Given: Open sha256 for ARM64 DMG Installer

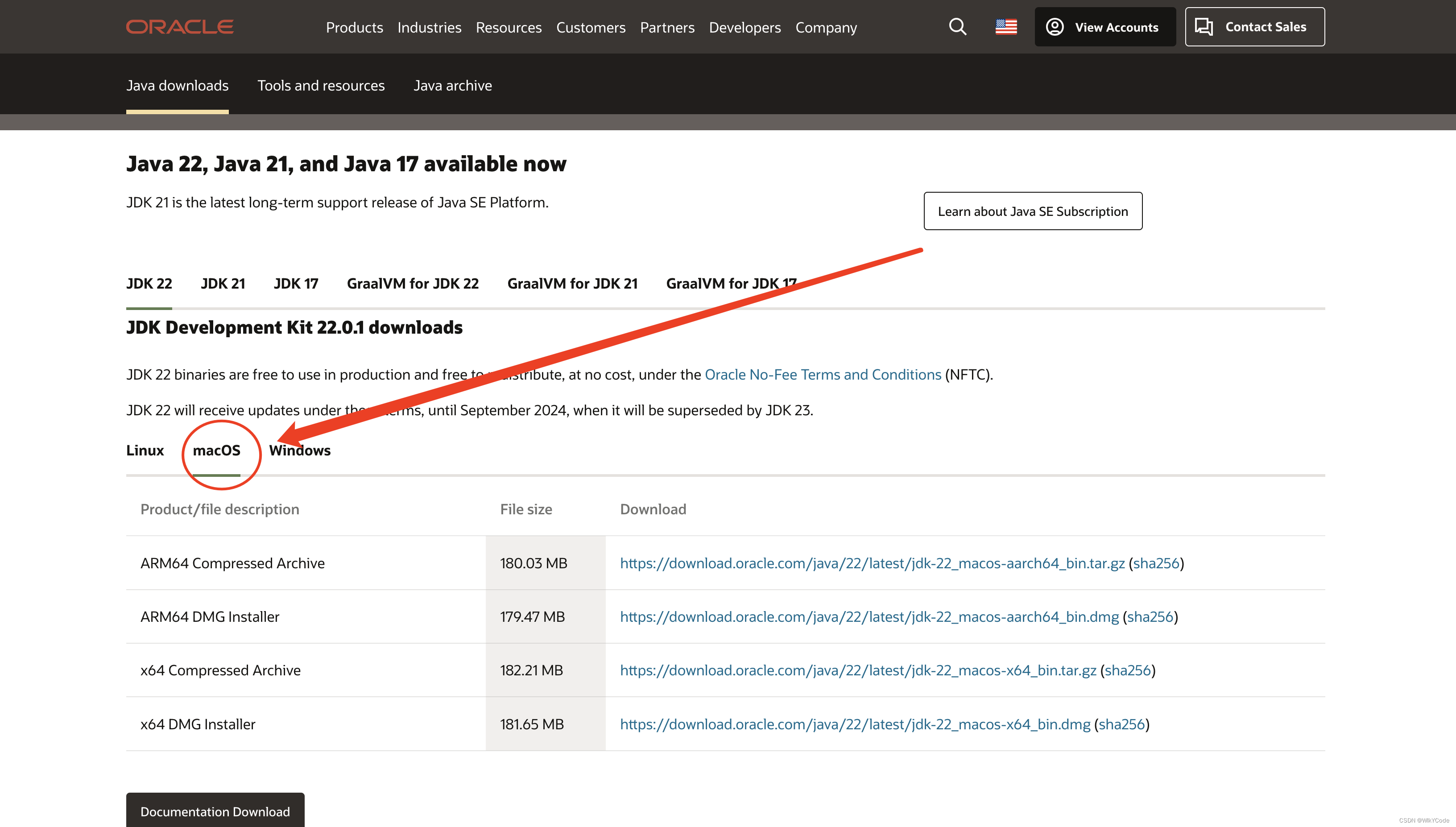Looking at the screenshot, I should pyautogui.click(x=1150, y=617).
